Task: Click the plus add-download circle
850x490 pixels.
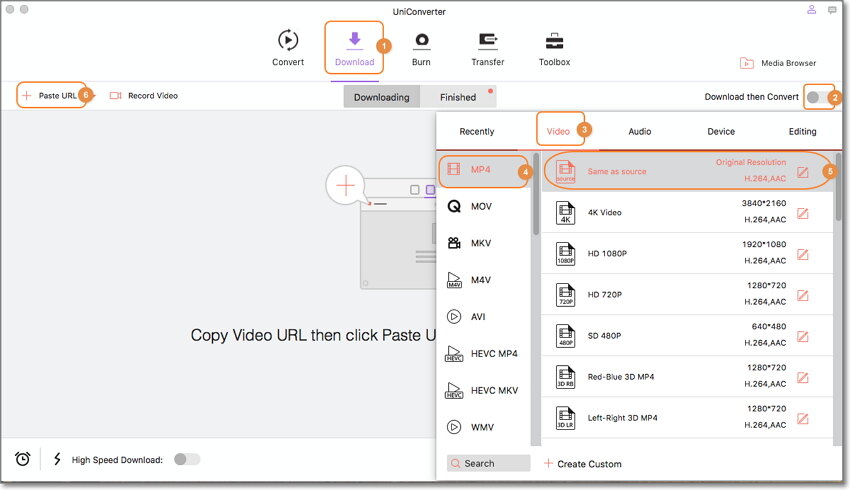Action: tap(345, 186)
